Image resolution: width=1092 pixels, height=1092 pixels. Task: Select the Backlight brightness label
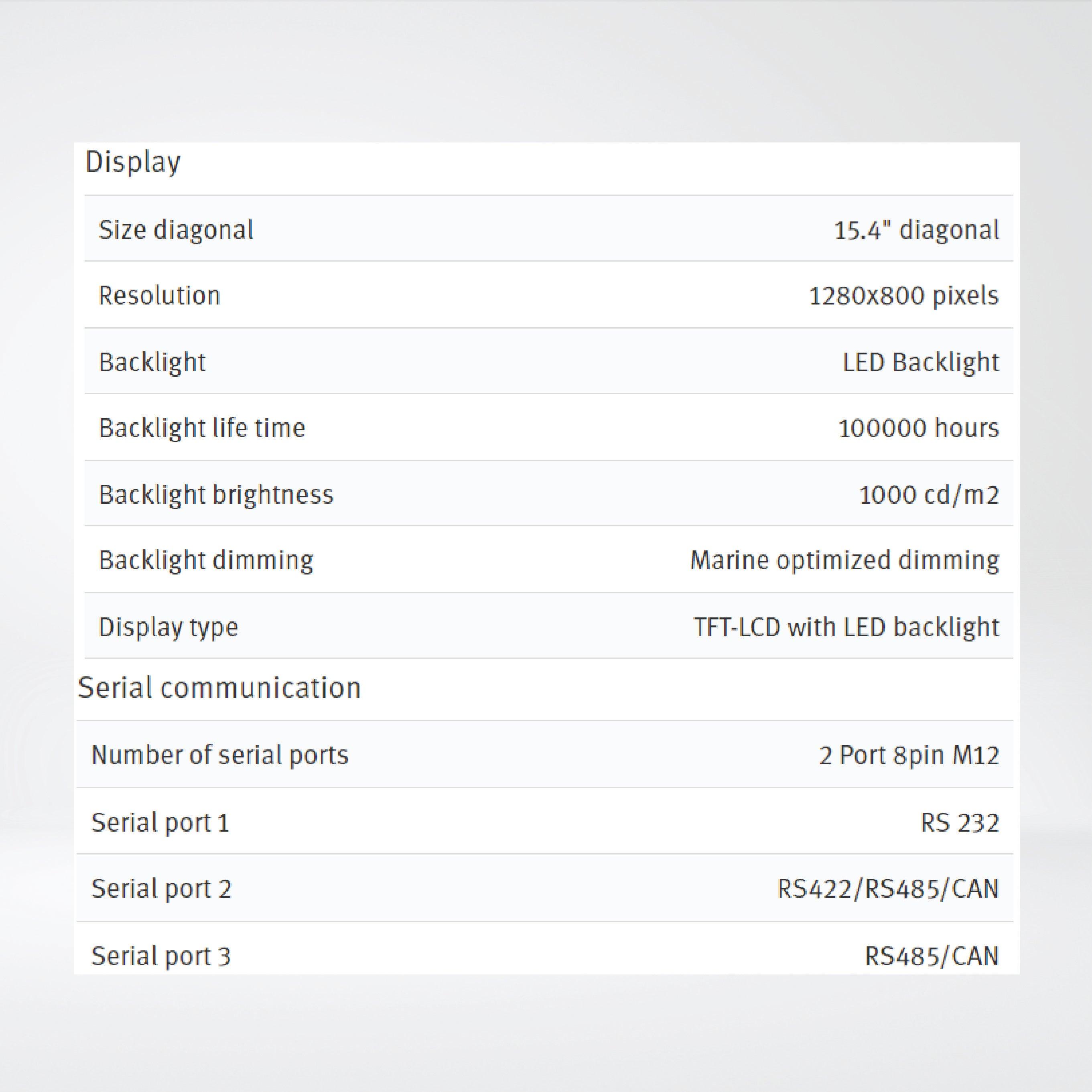(x=216, y=495)
